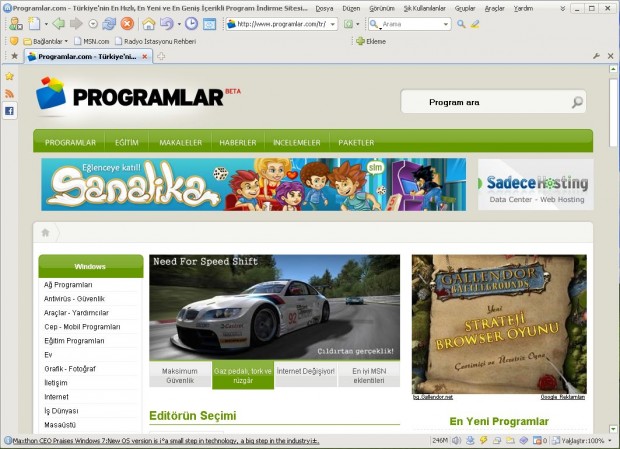Click the magnifier search go button
This screenshot has height=449, width=620.
[461, 24]
